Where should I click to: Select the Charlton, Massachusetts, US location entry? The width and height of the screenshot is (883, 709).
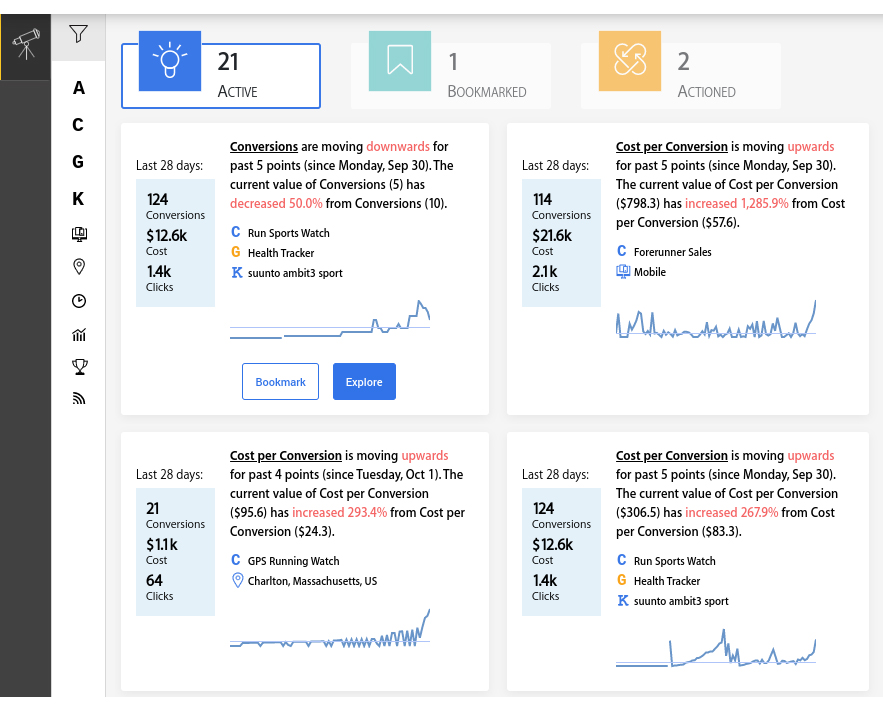[x=312, y=581]
